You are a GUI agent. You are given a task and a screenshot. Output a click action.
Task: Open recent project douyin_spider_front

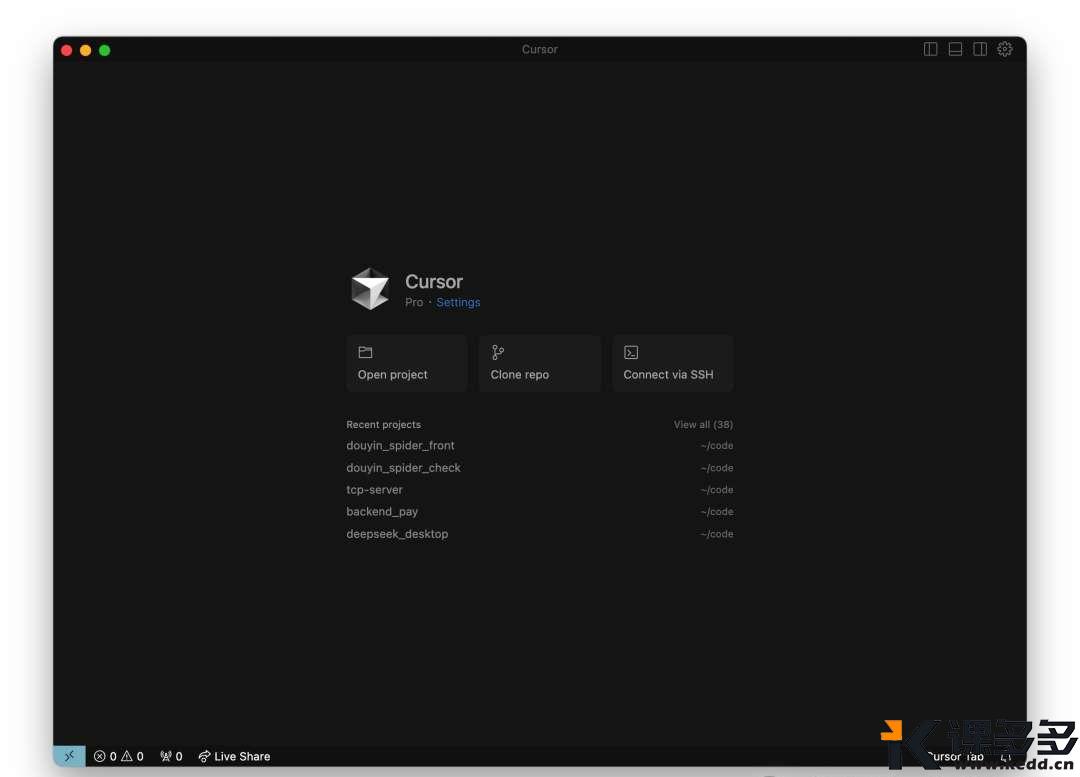[x=400, y=446]
